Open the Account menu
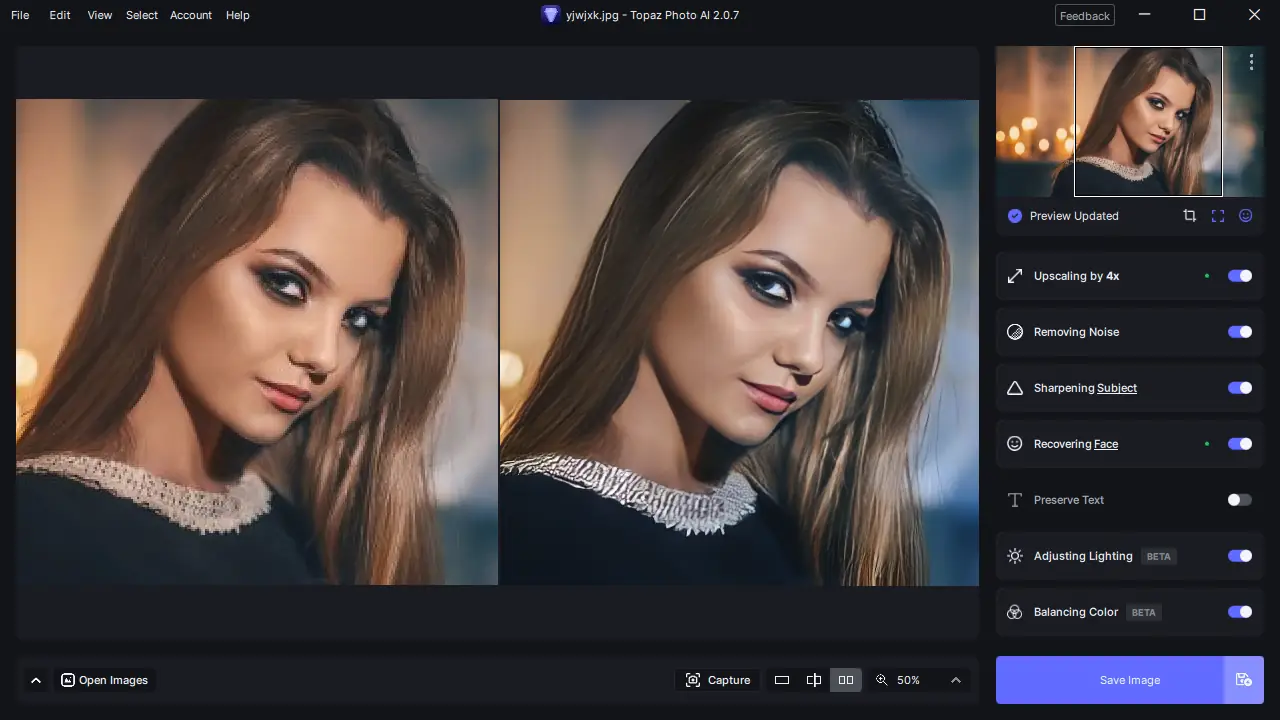Image resolution: width=1280 pixels, height=720 pixels. click(x=191, y=15)
